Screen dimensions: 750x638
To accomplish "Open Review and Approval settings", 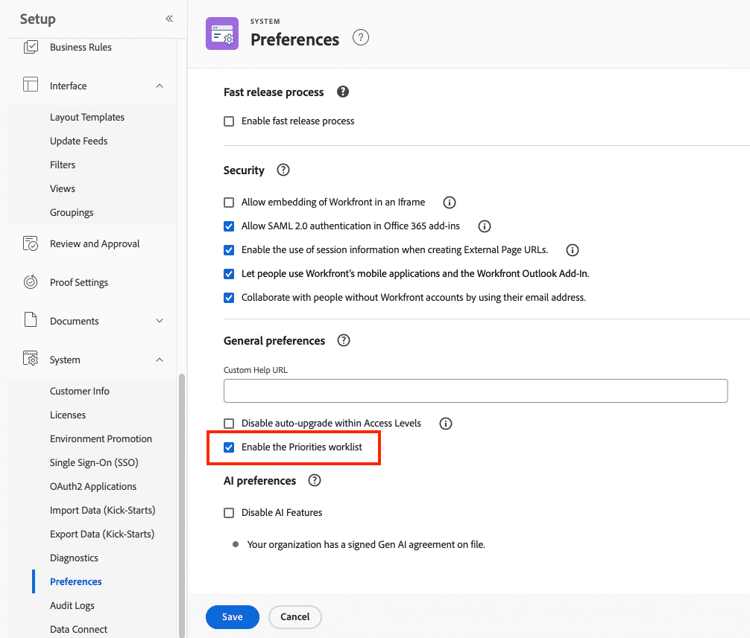I will 95,244.
